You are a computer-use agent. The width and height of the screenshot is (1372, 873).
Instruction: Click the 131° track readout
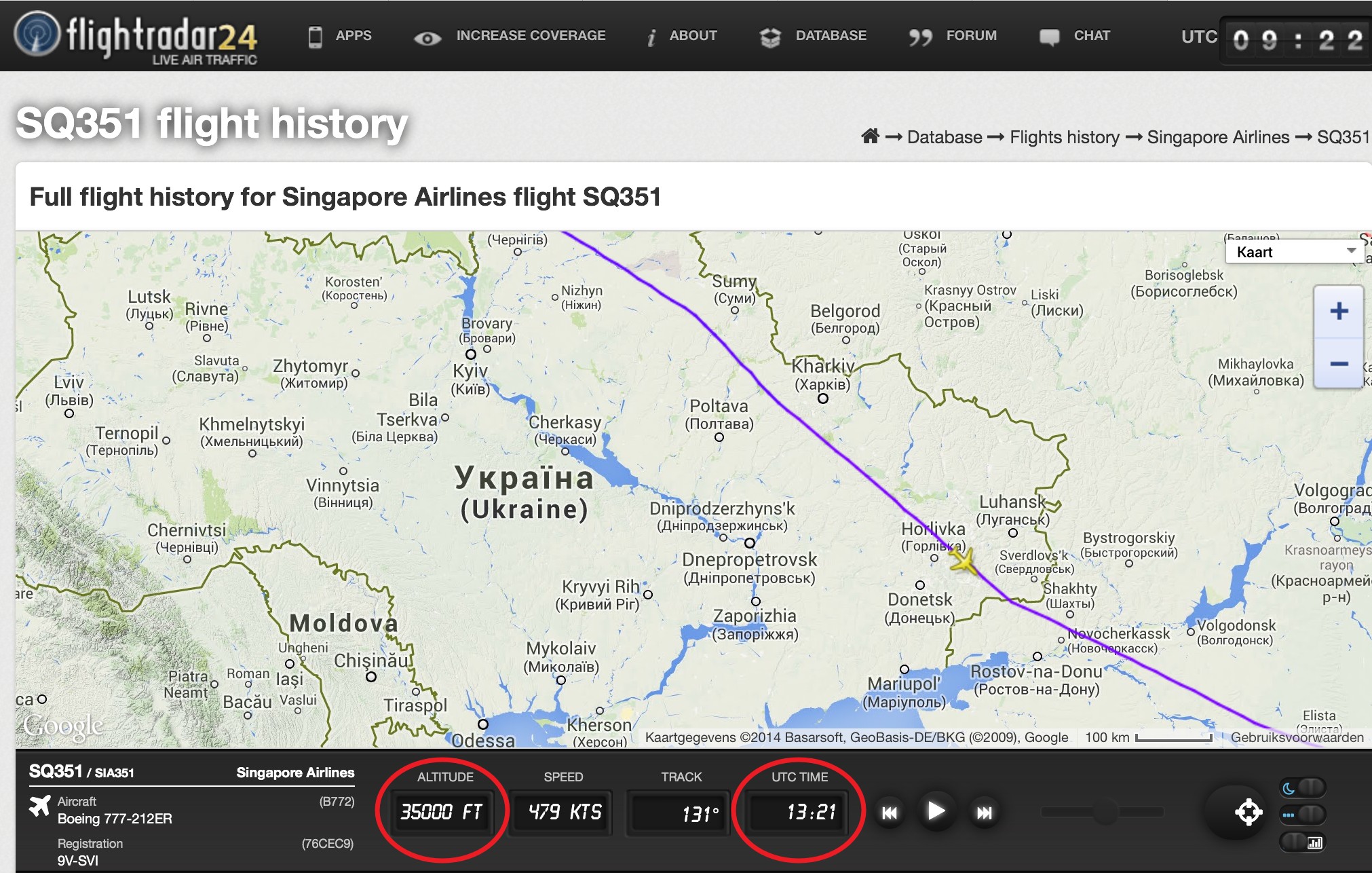pyautogui.click(x=679, y=812)
